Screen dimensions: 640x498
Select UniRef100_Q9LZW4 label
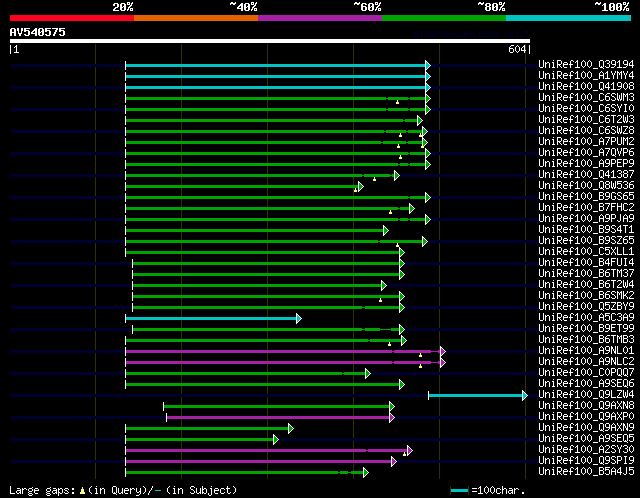tap(586, 395)
